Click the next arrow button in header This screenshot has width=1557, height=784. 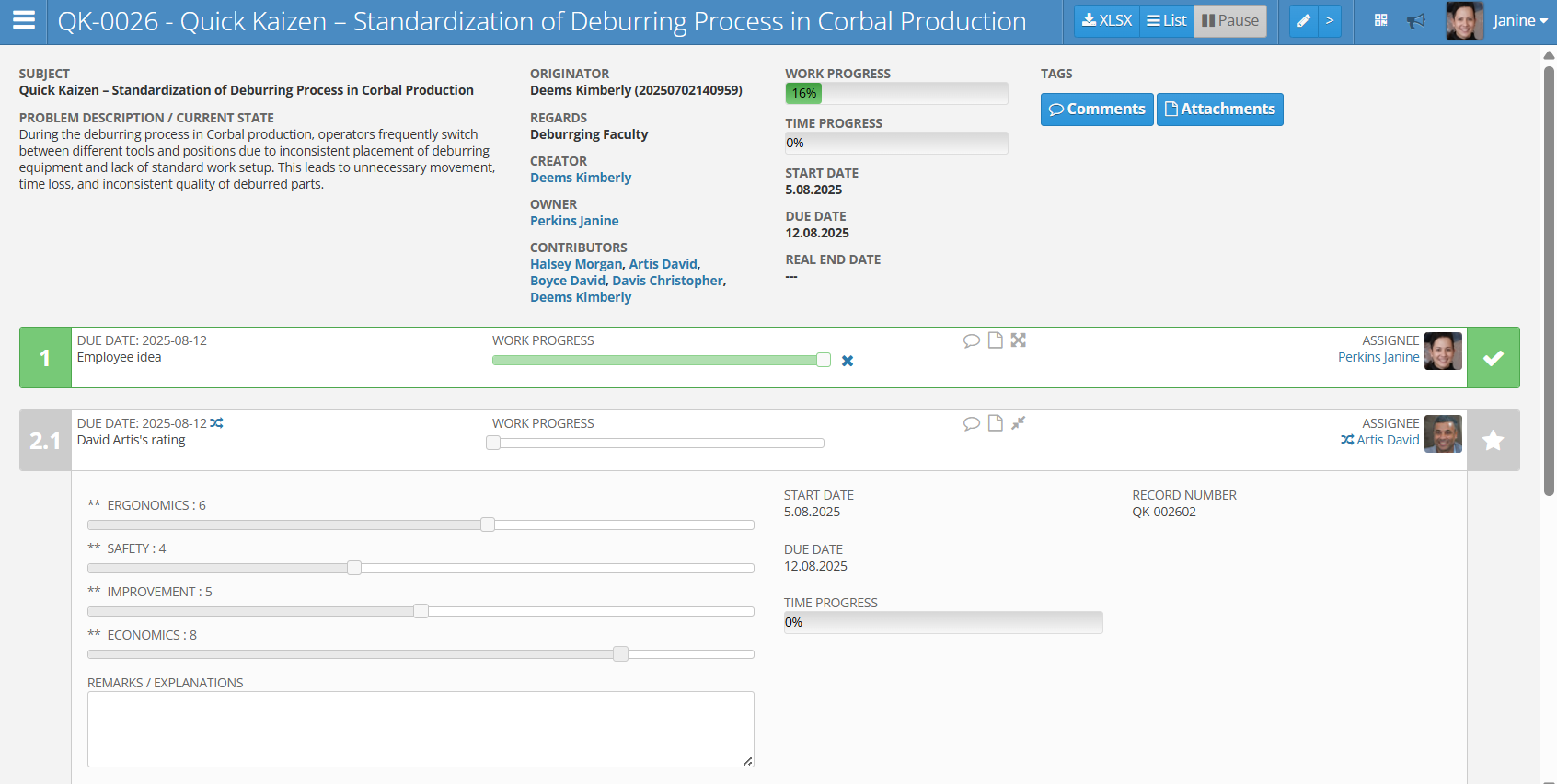[1330, 20]
